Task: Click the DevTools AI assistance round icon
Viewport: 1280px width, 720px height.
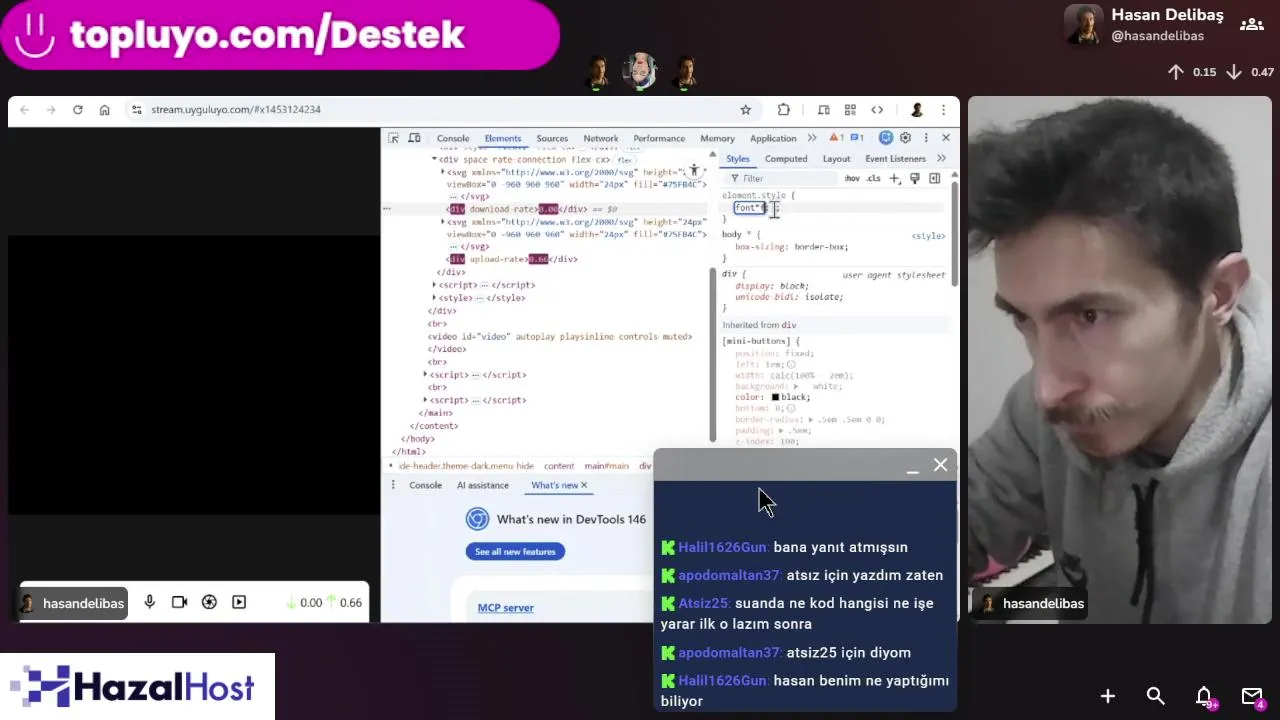Action: [886, 138]
